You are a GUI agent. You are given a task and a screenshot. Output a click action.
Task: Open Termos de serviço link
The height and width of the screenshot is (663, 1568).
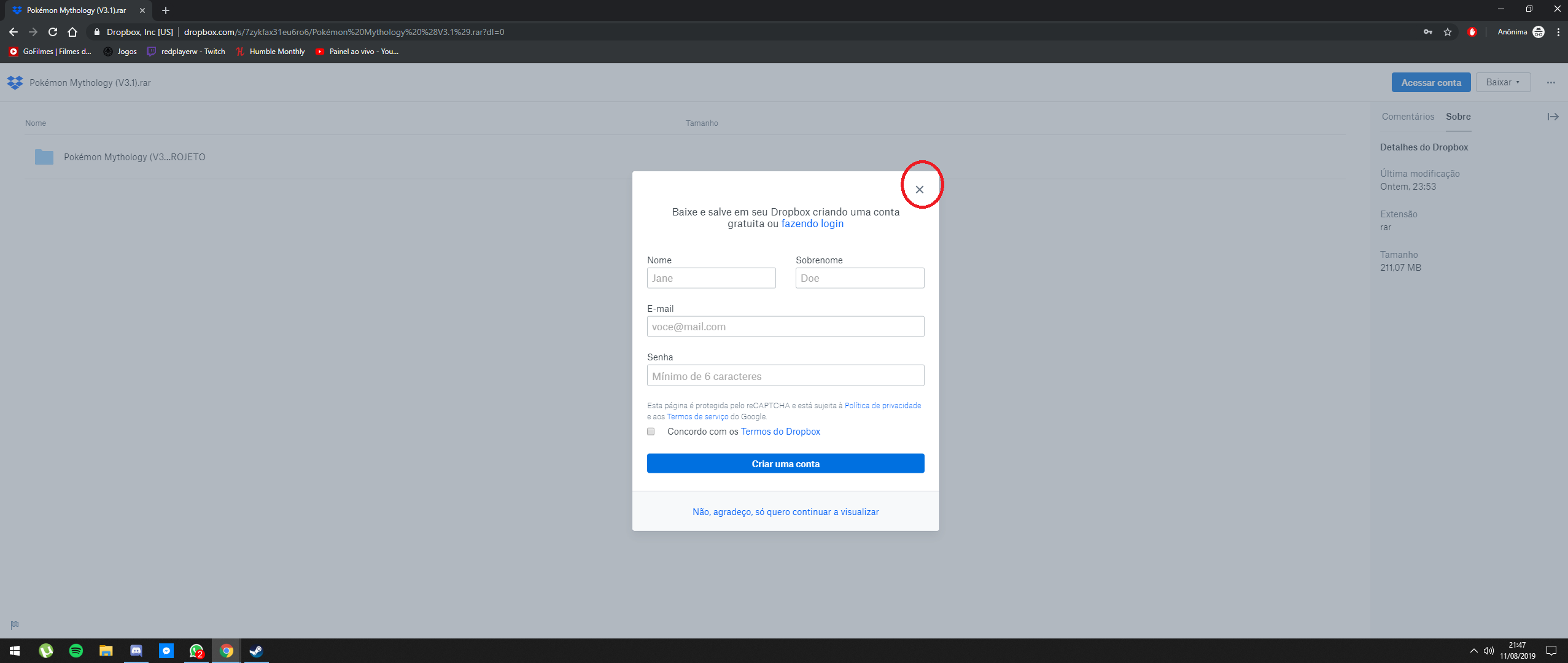point(697,417)
